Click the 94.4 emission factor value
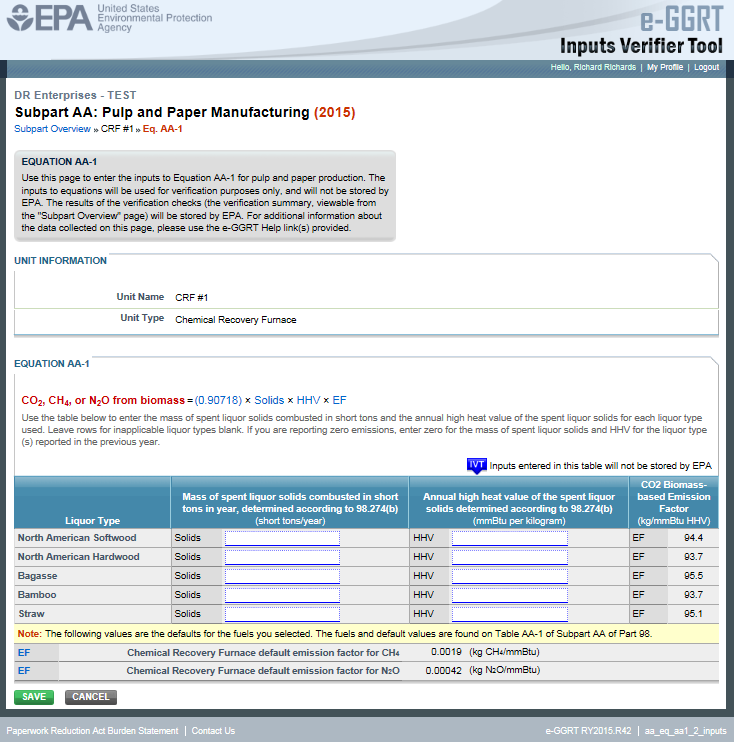This screenshot has height=742, width=734. (x=693, y=538)
